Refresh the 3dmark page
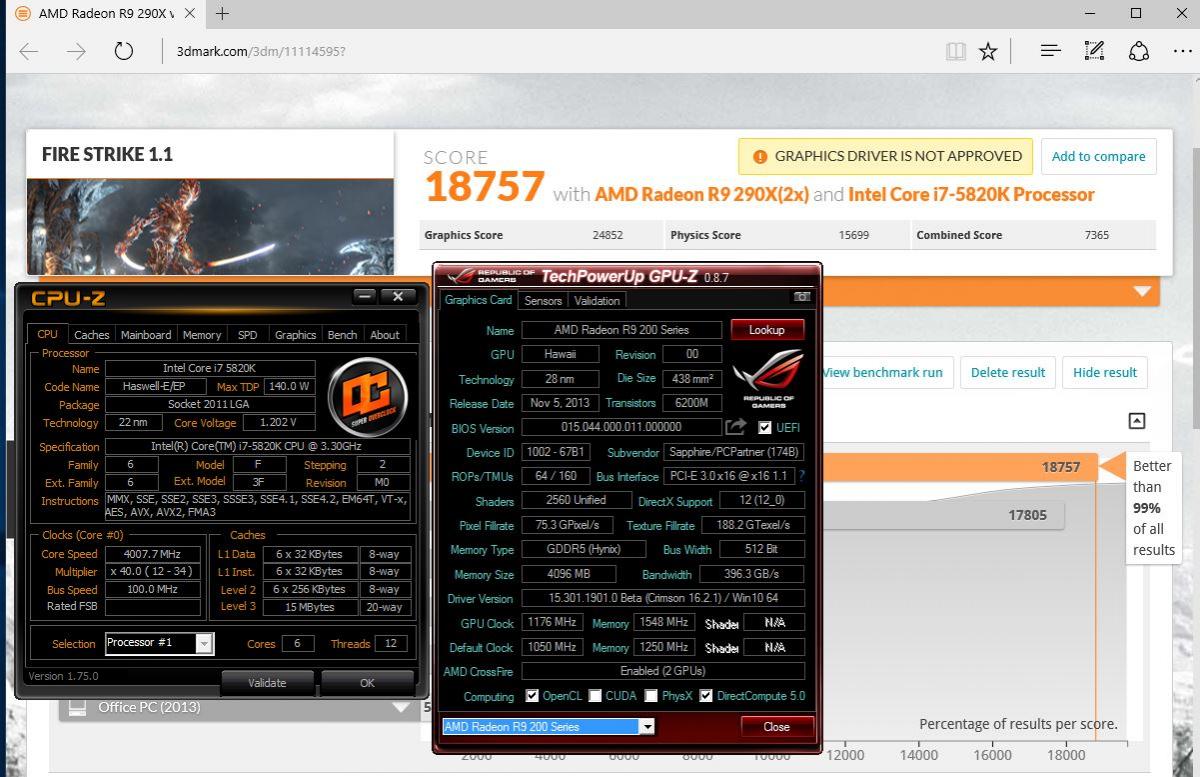The image size is (1200, 777). pos(124,51)
